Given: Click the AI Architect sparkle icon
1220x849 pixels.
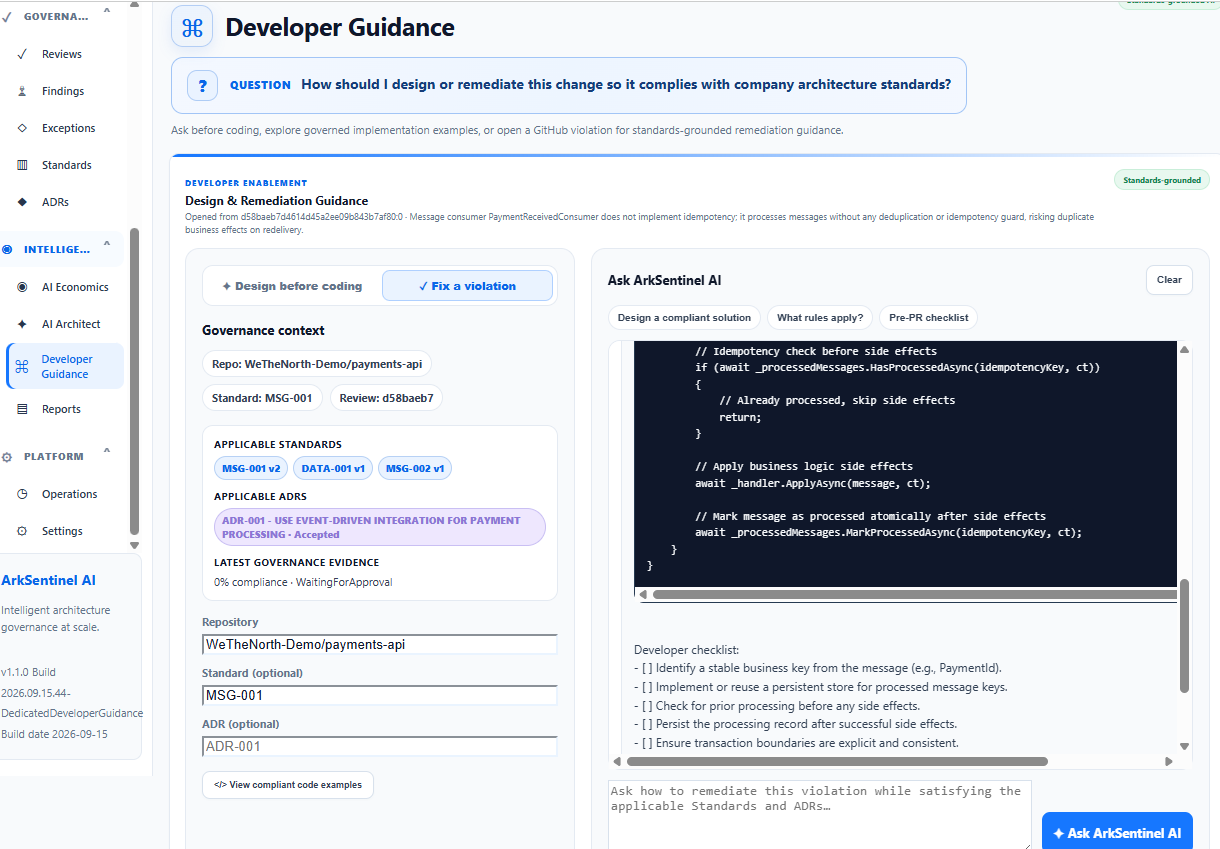Looking at the screenshot, I should (x=22, y=324).
